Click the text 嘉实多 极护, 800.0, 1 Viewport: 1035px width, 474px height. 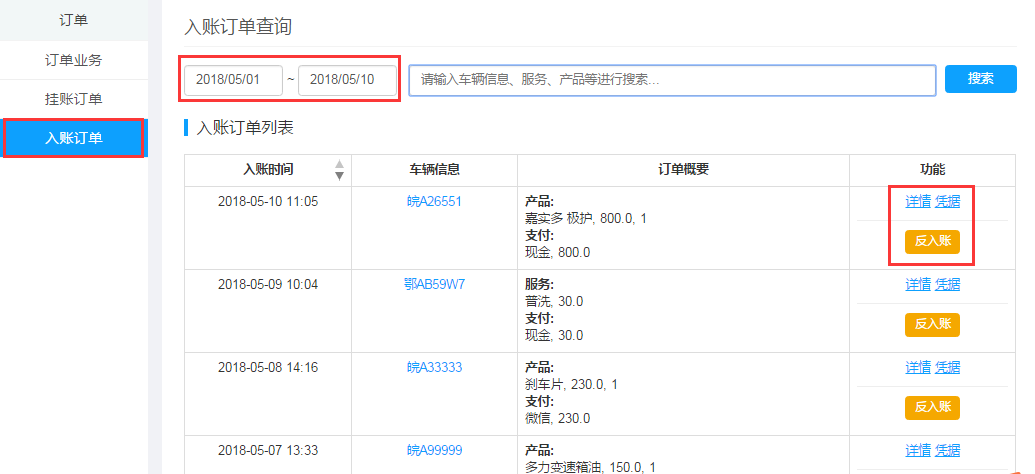[x=586, y=219]
